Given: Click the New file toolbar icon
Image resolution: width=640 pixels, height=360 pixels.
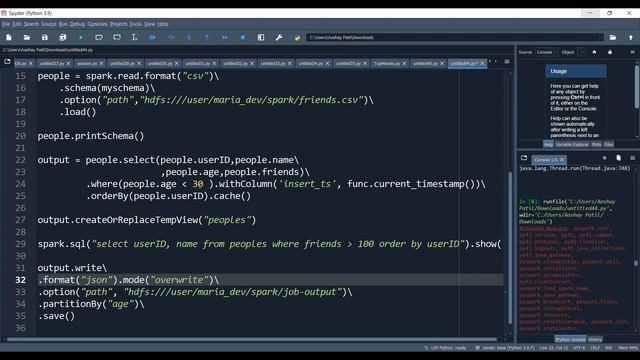Looking at the screenshot, I should tap(9, 37).
